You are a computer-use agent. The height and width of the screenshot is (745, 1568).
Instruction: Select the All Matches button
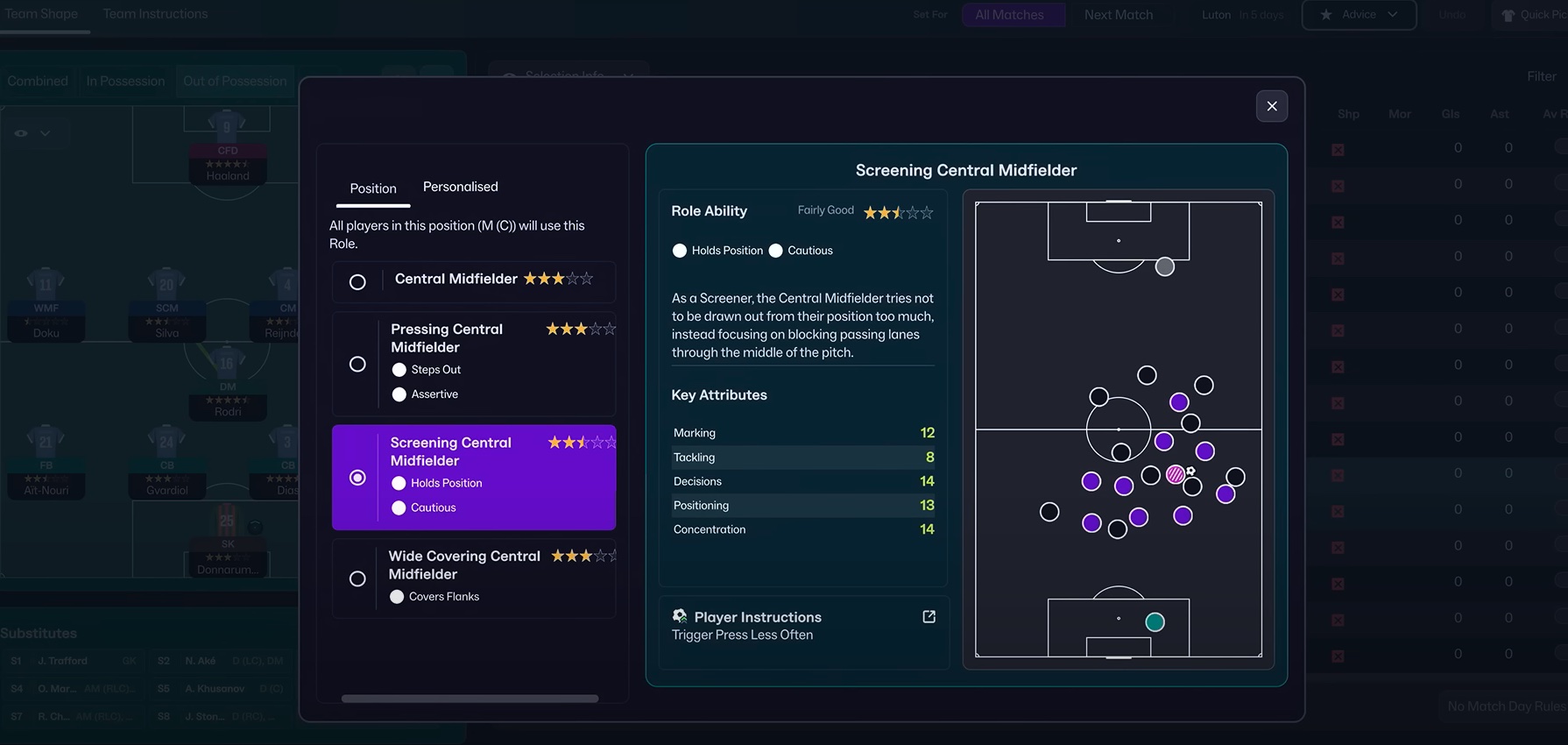pos(1009,15)
